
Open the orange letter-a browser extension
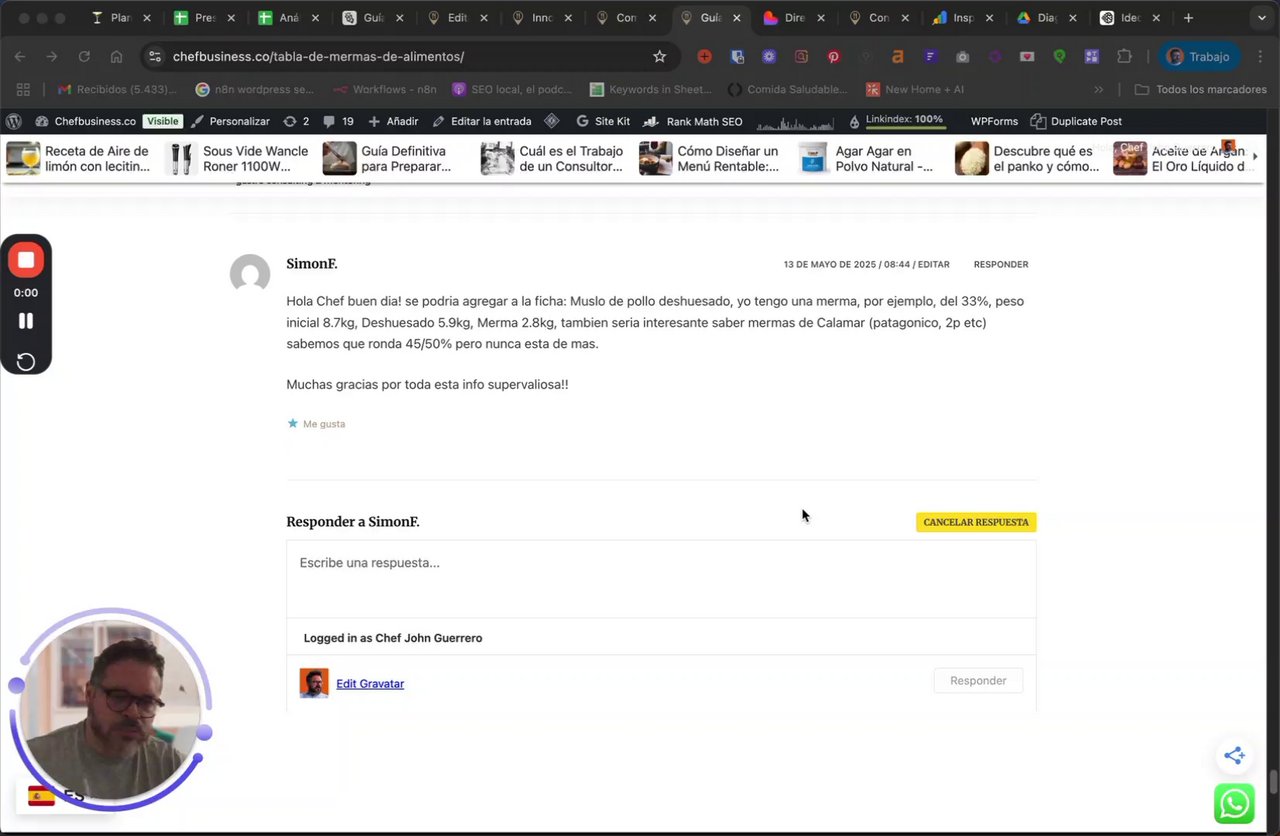point(897,57)
